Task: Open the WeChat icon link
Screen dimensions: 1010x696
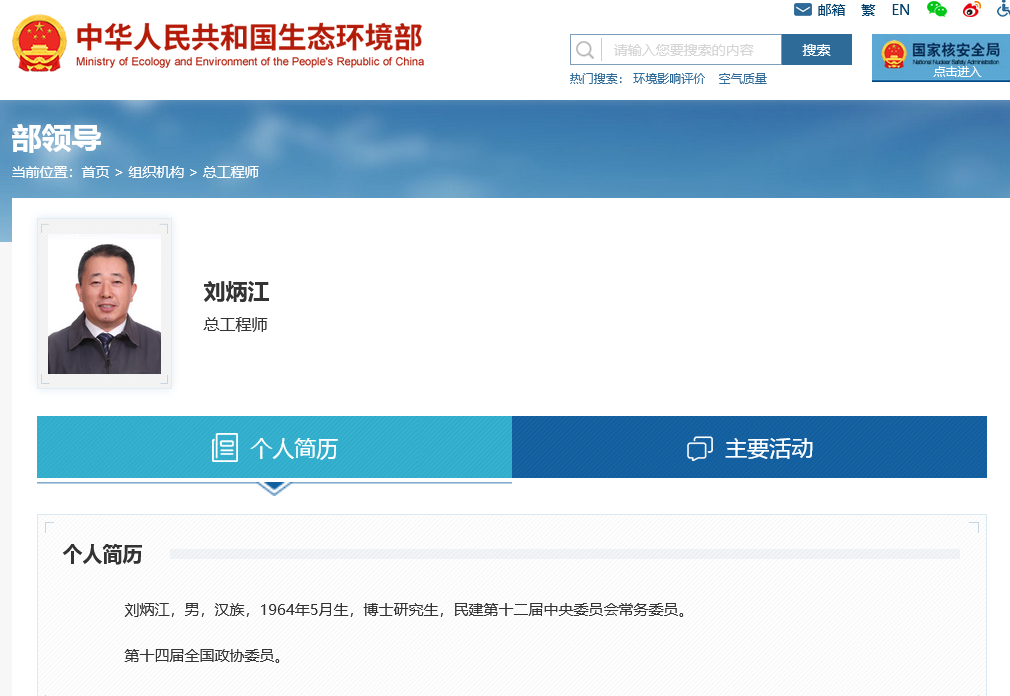Action: point(937,10)
